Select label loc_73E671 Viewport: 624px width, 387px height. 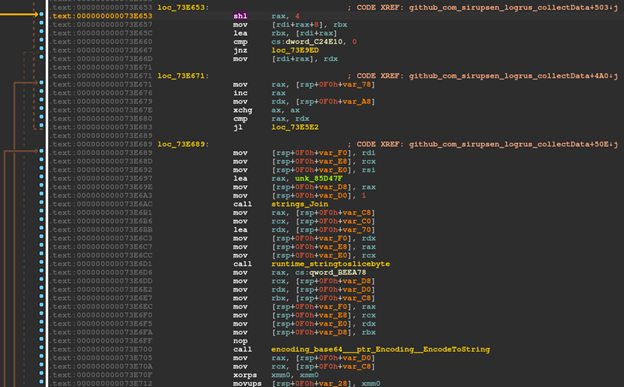[183, 76]
